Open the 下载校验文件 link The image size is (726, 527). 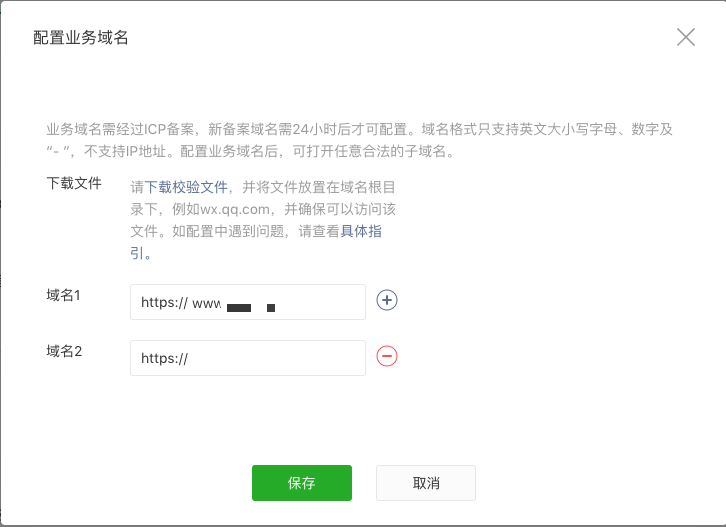187,187
